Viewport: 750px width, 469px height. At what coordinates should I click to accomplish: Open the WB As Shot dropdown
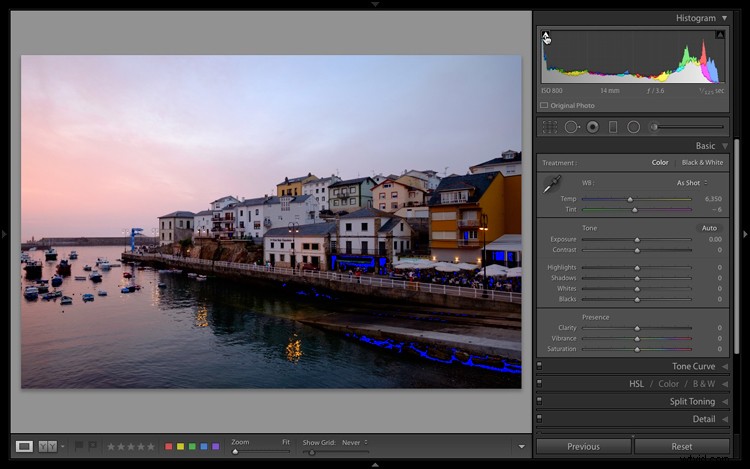click(x=692, y=183)
